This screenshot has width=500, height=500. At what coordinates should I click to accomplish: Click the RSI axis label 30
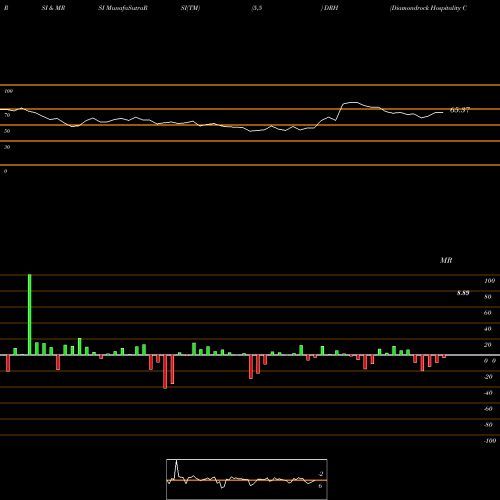tap(7, 147)
